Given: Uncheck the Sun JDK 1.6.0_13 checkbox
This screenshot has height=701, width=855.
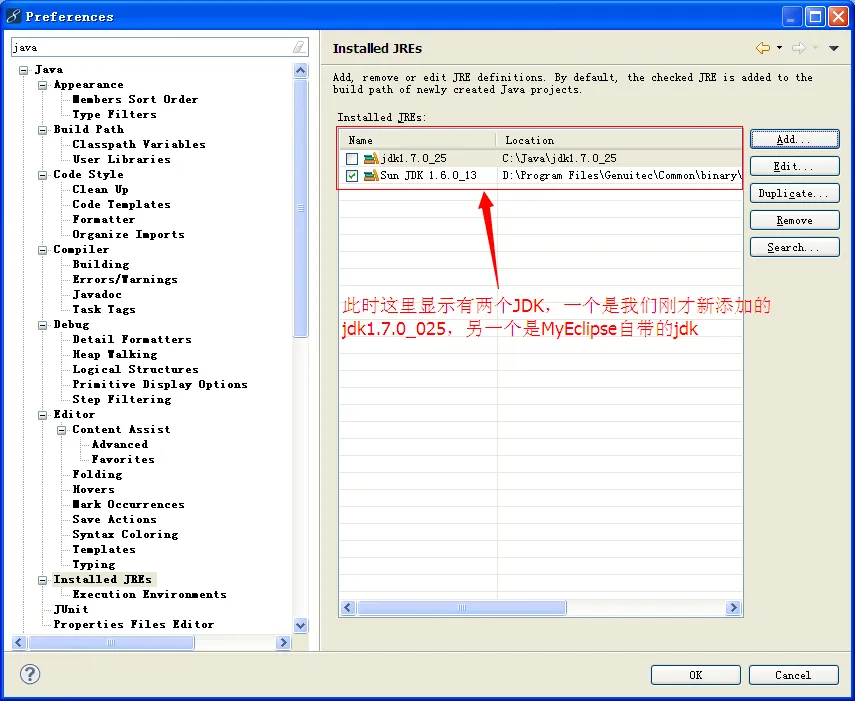Looking at the screenshot, I should [352, 176].
